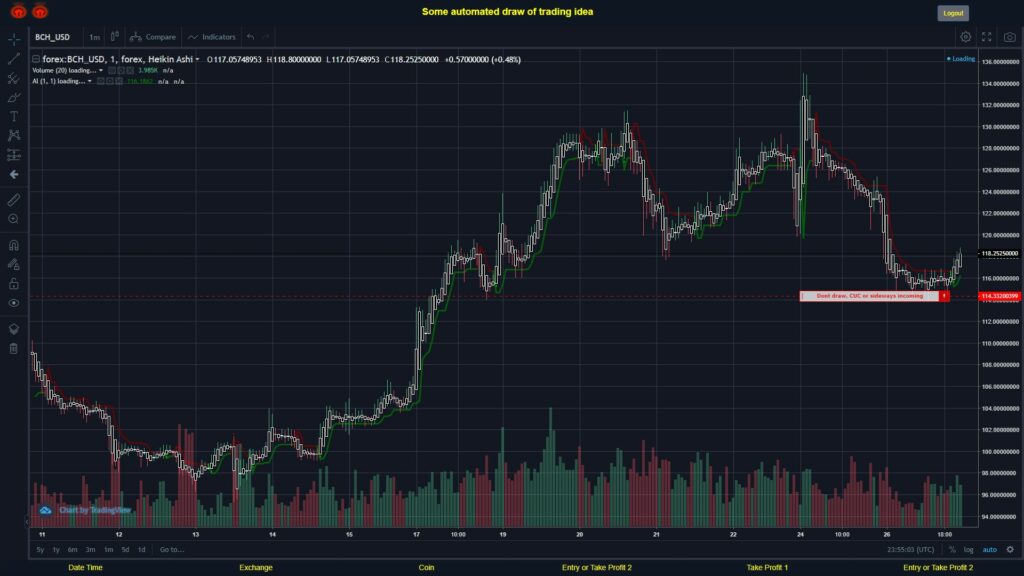Screen dimensions: 1024x576
Task: Click the closing price C118.25250000 value
Action: pyautogui.click(x=411, y=59)
